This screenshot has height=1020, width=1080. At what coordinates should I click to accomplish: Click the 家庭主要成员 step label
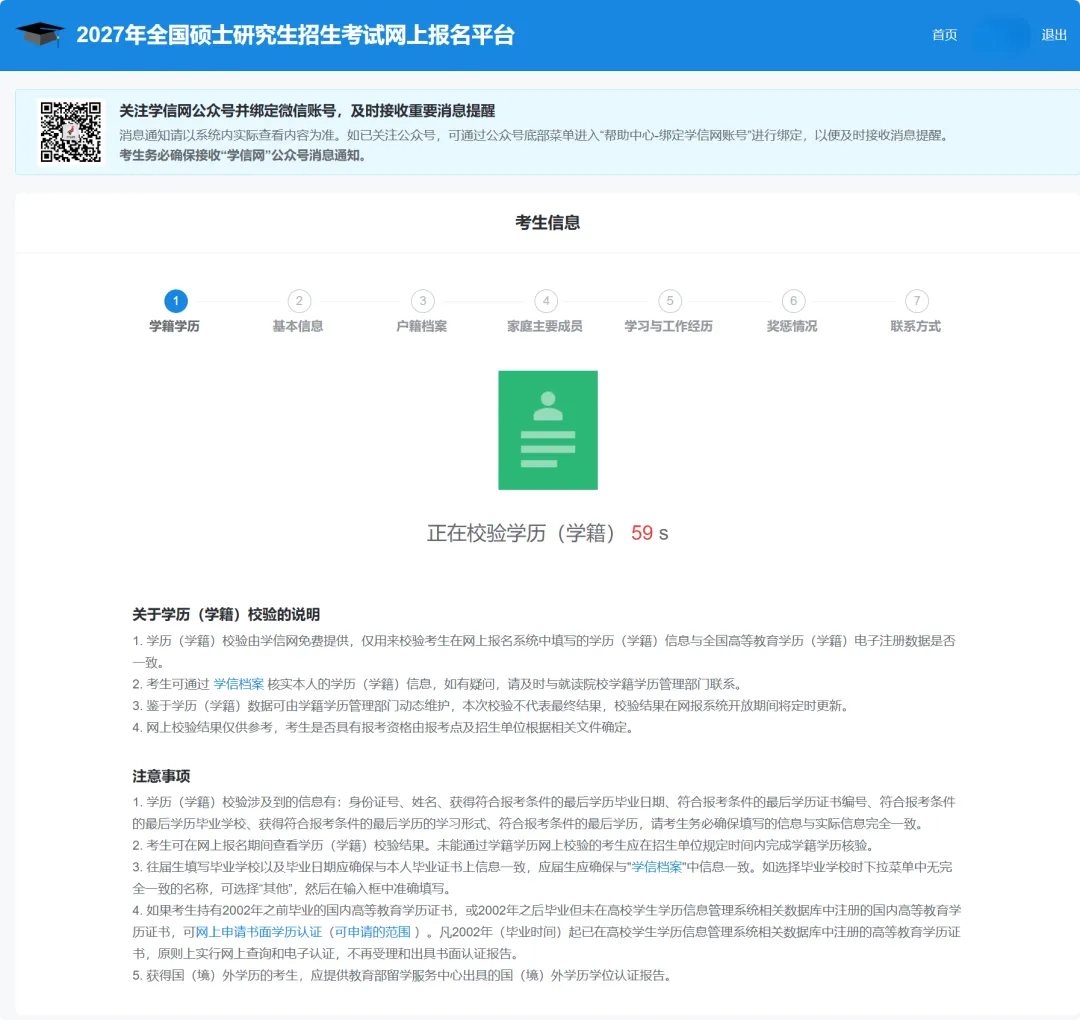(545, 326)
